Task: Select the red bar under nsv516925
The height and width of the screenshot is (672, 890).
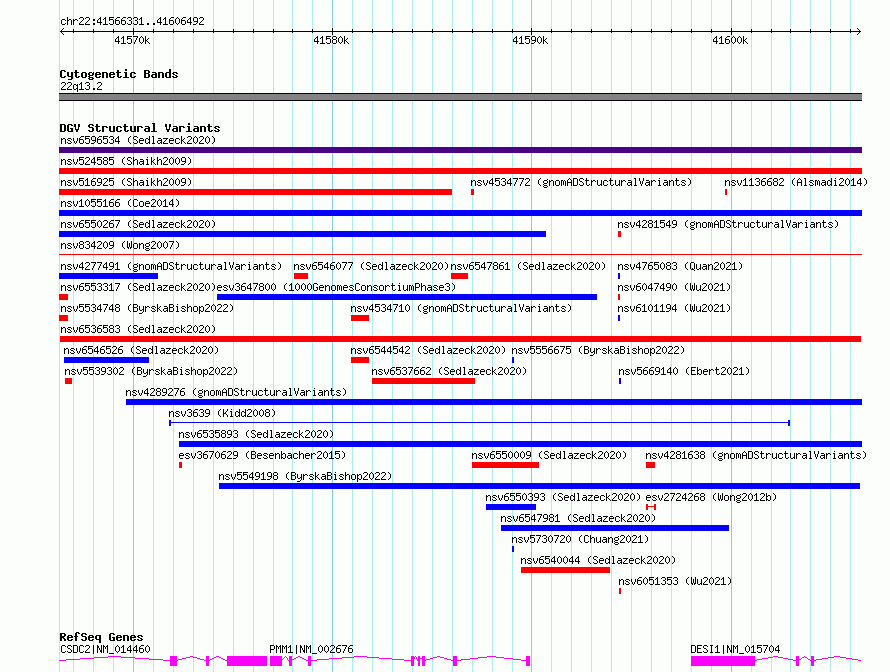Action: click(255, 192)
